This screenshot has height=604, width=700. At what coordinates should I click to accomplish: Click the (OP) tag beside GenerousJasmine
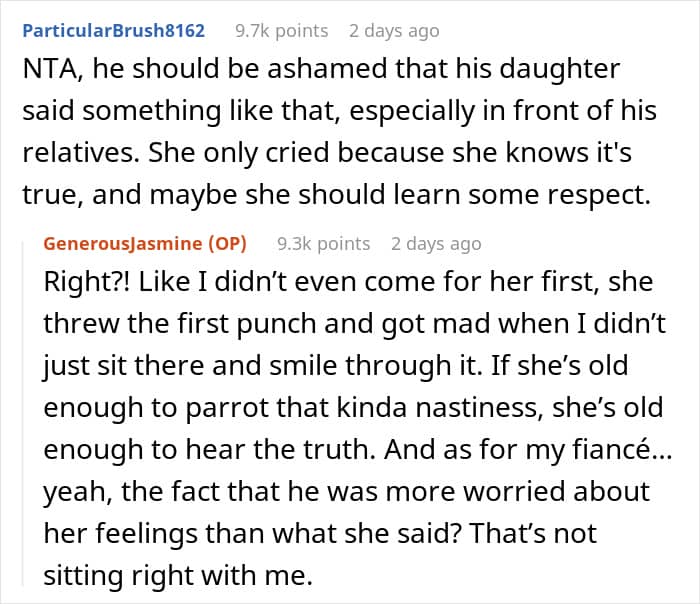[x=228, y=244]
